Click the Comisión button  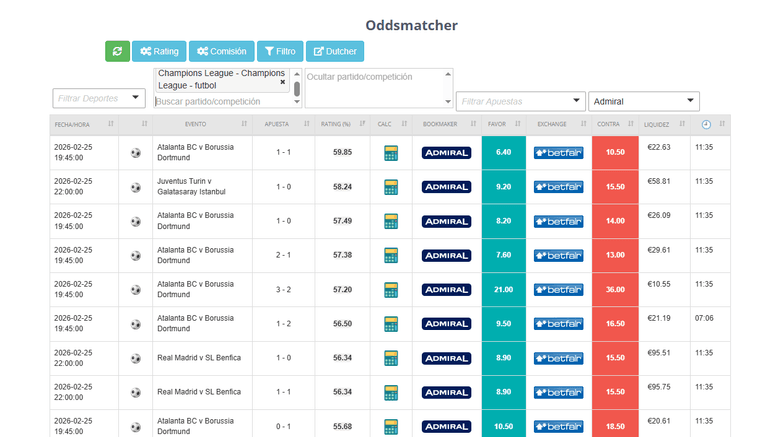pos(221,51)
